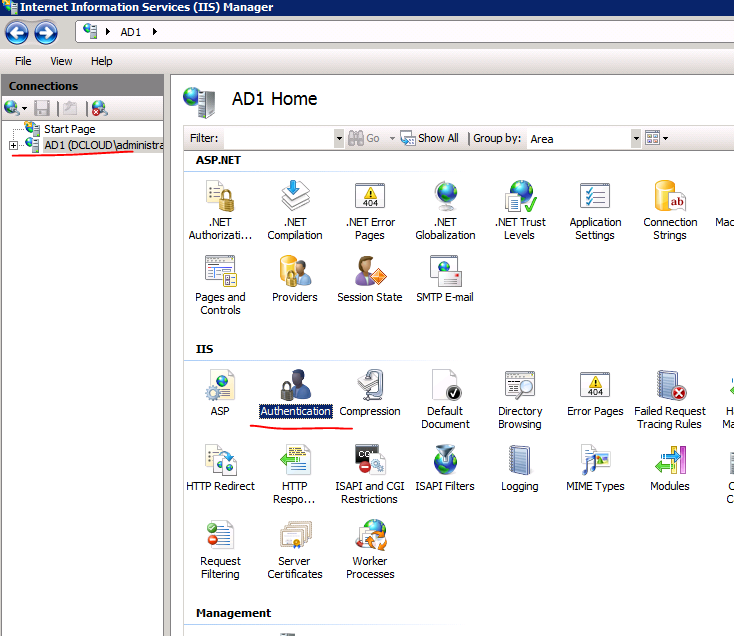This screenshot has height=636, width=734.
Task: Open HTTP Redirect
Action: 220,468
